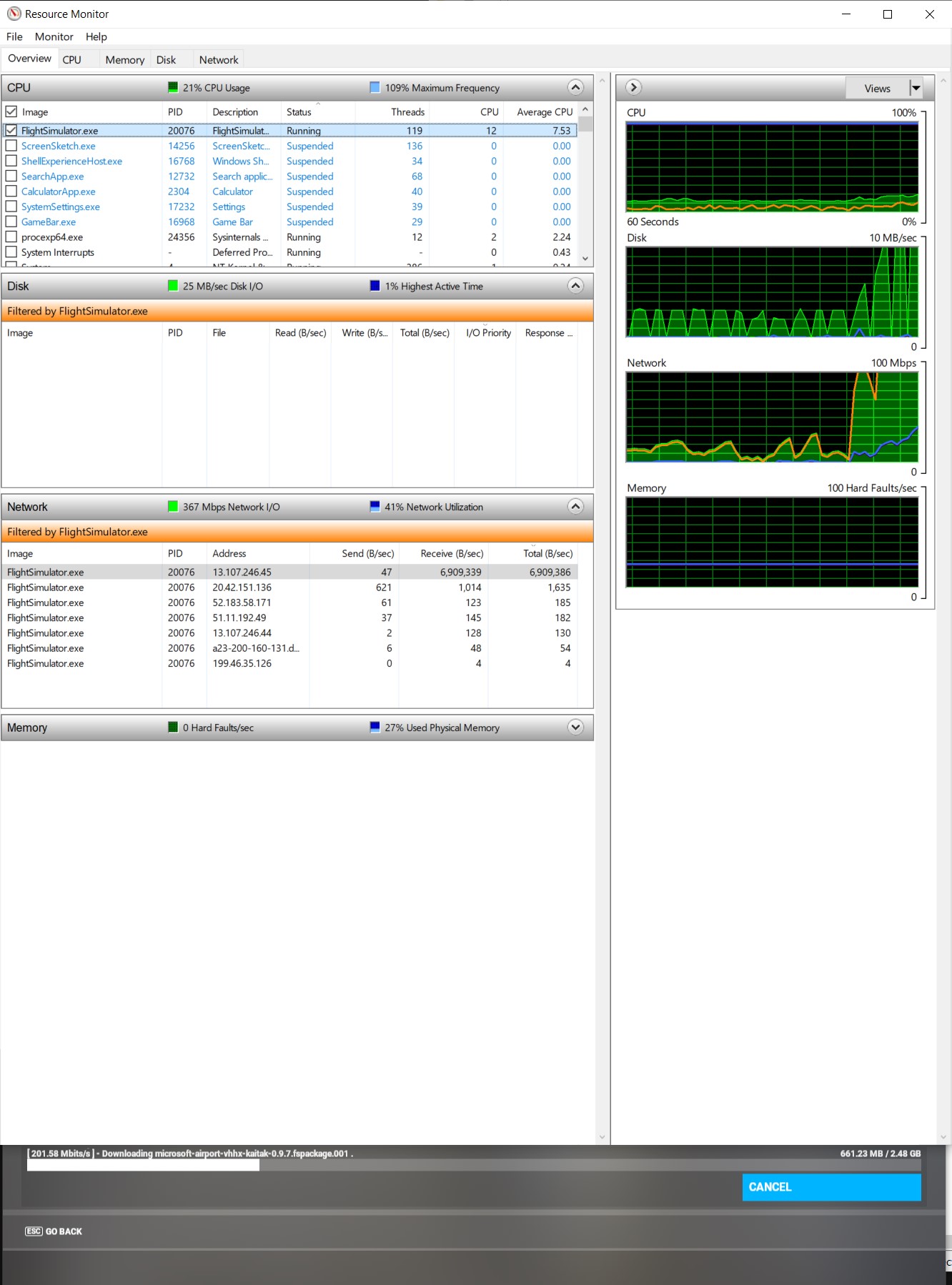This screenshot has height=1285, width=952.
Task: Click ESC Go Back in Flight Simulator
Action: (x=54, y=1231)
